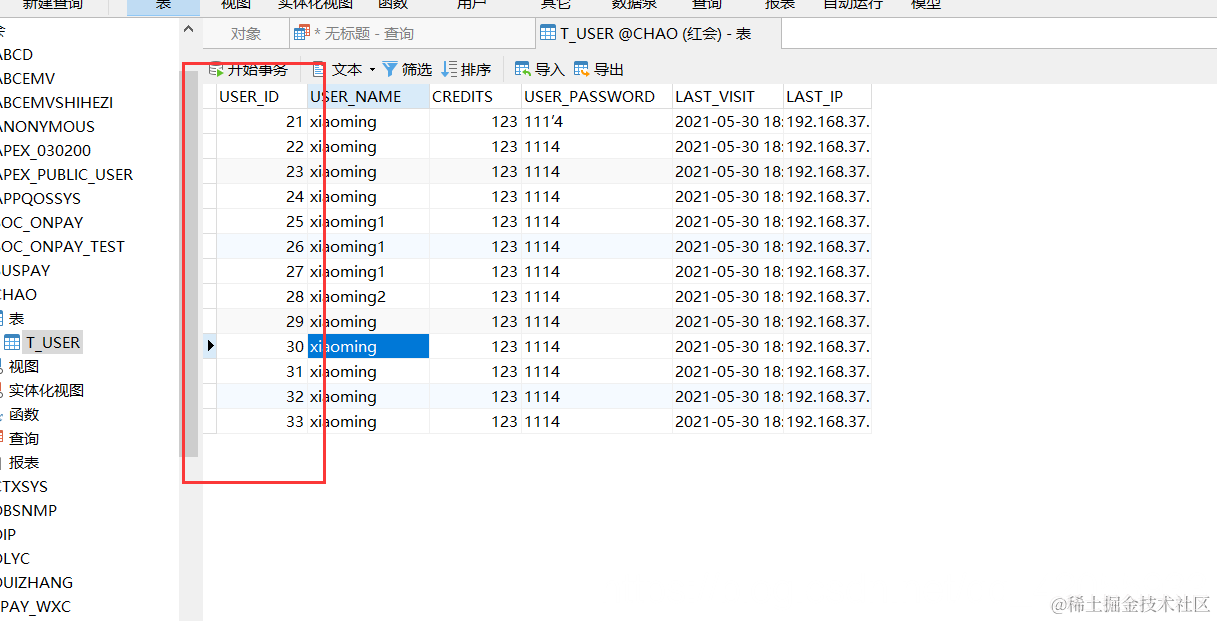Click the USER_NAME column header
Screen dimensions: 1217x621
click(x=368, y=97)
